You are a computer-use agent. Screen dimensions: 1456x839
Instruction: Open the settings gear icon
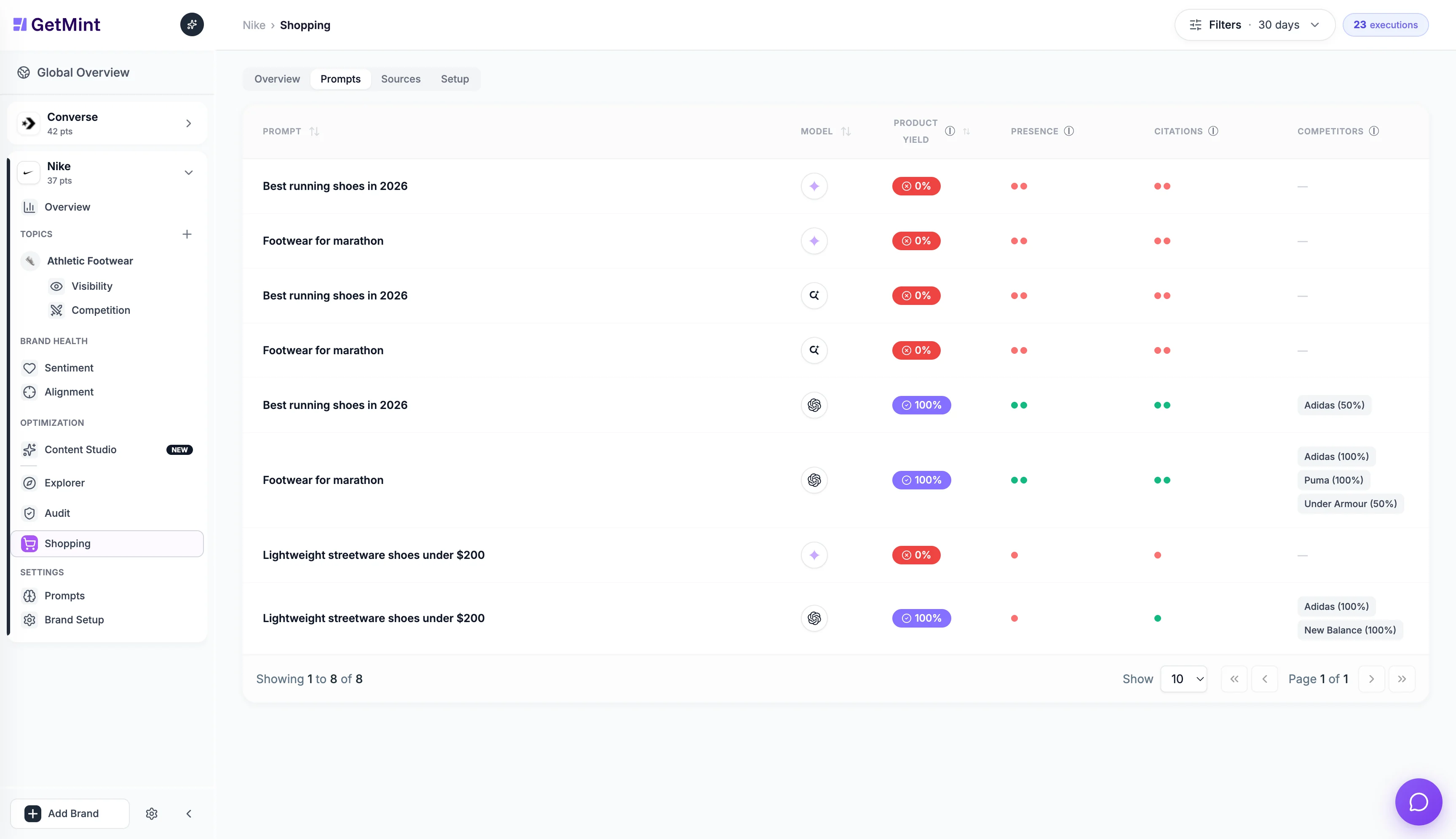152,814
